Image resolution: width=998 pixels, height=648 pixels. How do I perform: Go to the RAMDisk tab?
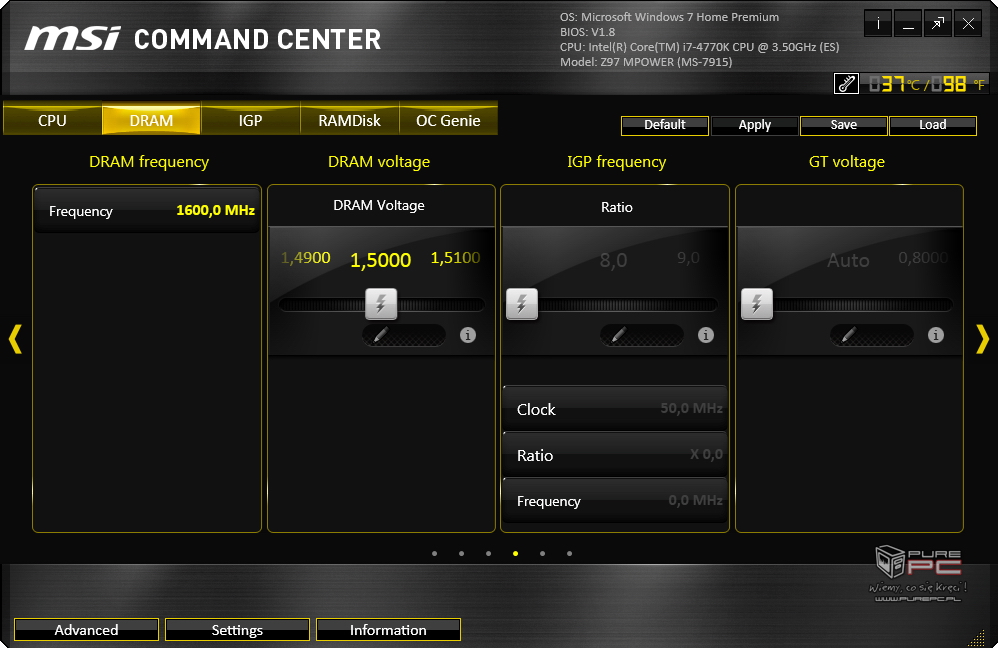click(x=349, y=120)
